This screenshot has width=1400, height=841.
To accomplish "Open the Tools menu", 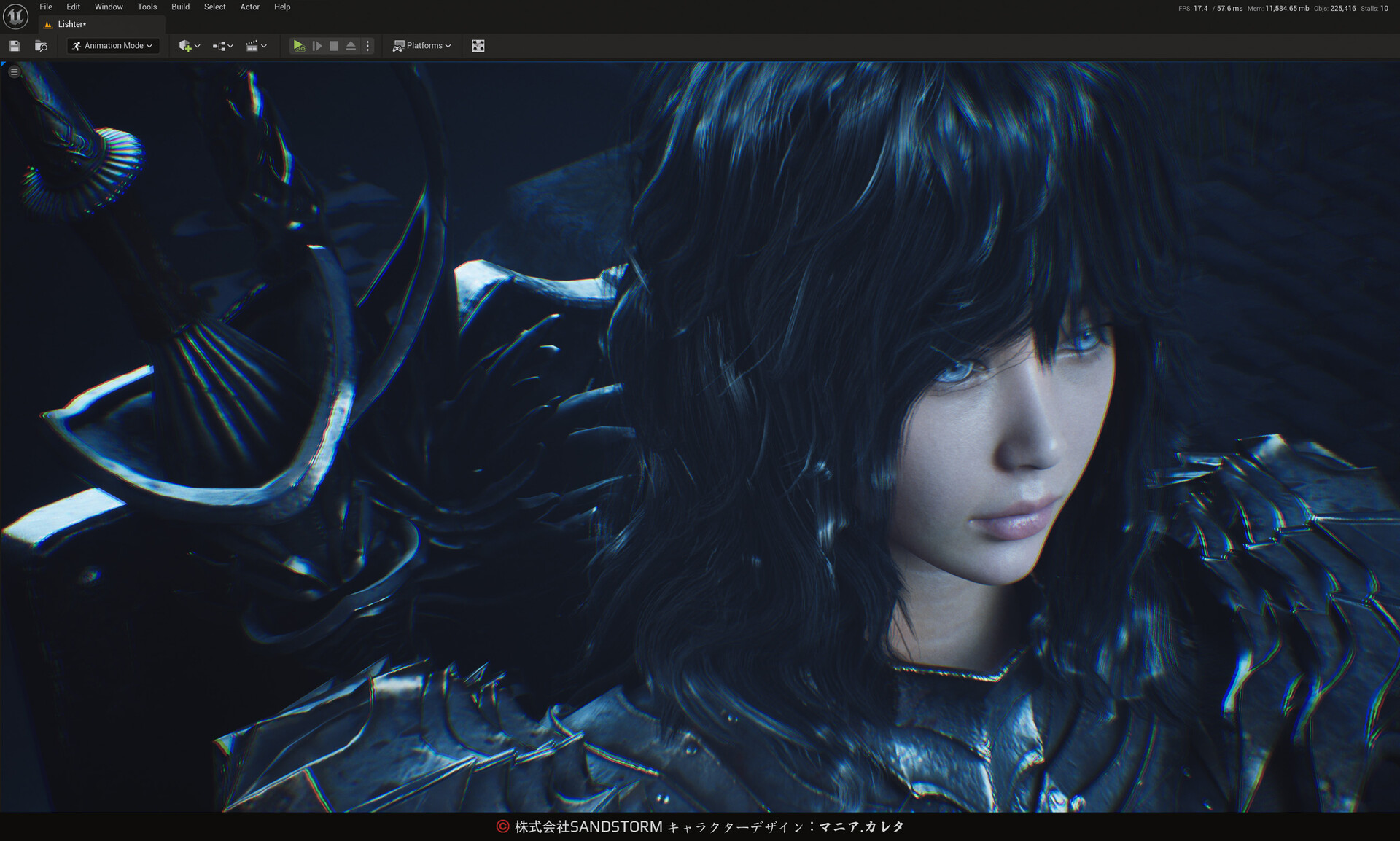I will [147, 7].
